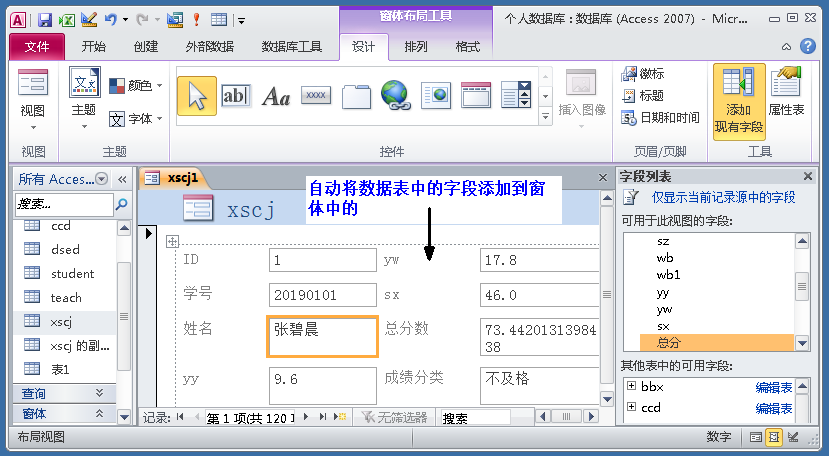
Task: Click the 姓名 text box 张碧晨
Action: (323, 336)
